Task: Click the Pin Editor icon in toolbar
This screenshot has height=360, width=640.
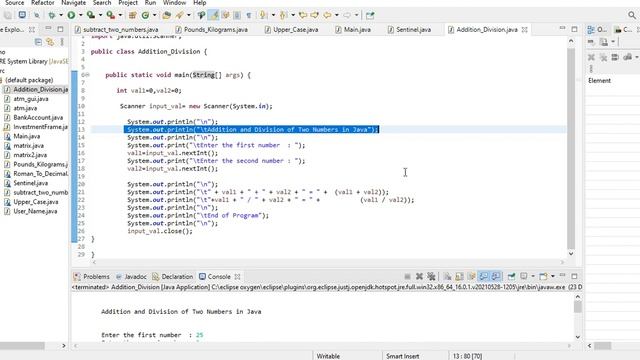Action: [x=370, y=16]
